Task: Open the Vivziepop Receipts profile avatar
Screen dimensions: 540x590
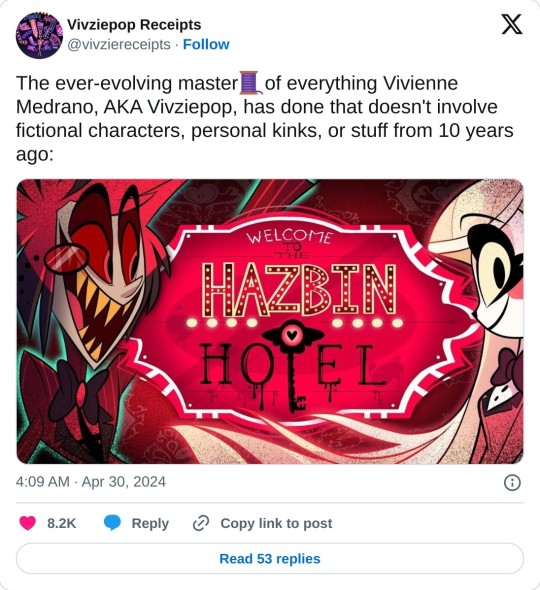Action: 39,35
